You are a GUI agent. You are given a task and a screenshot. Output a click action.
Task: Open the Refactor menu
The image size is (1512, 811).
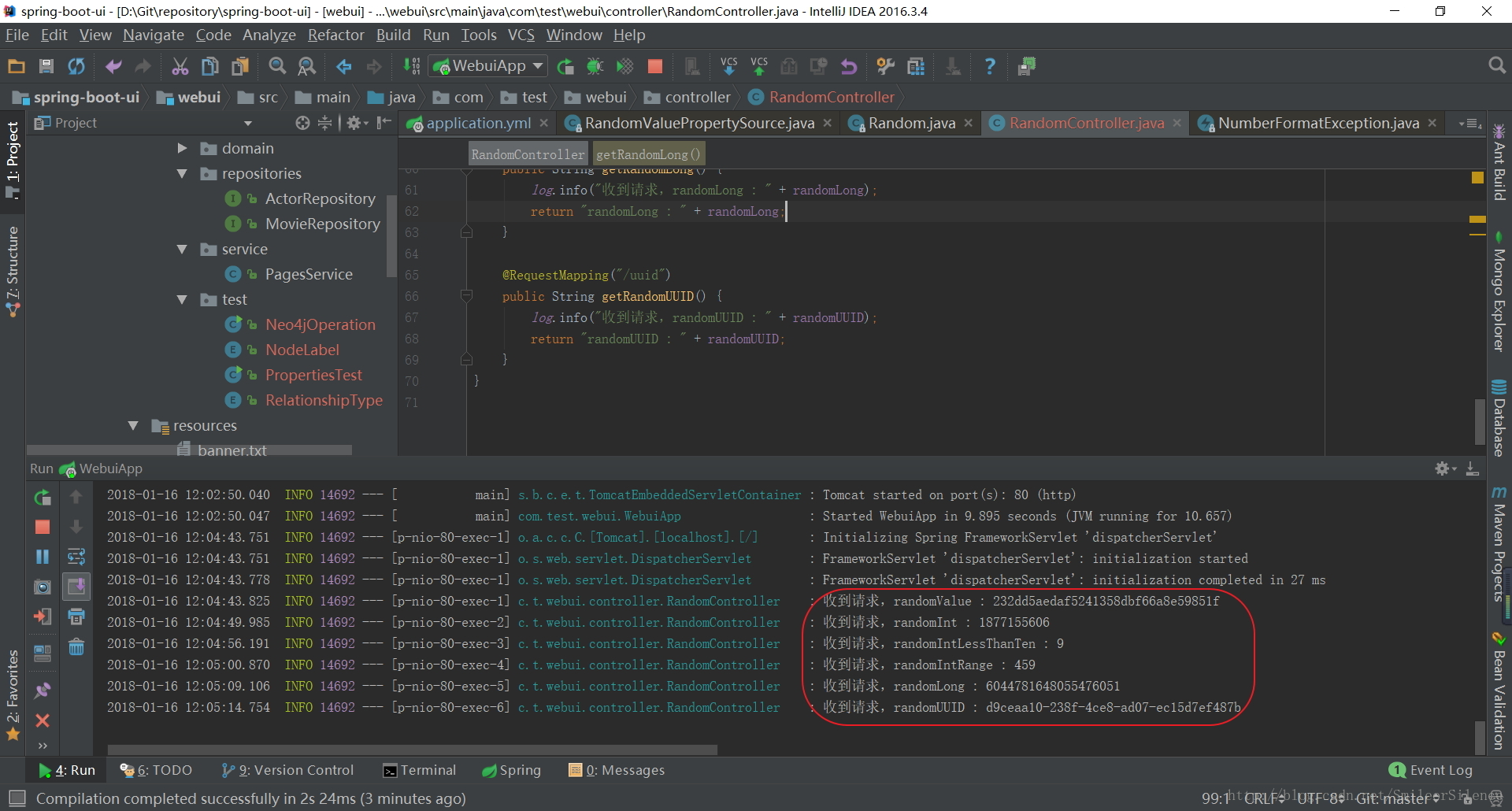(336, 35)
